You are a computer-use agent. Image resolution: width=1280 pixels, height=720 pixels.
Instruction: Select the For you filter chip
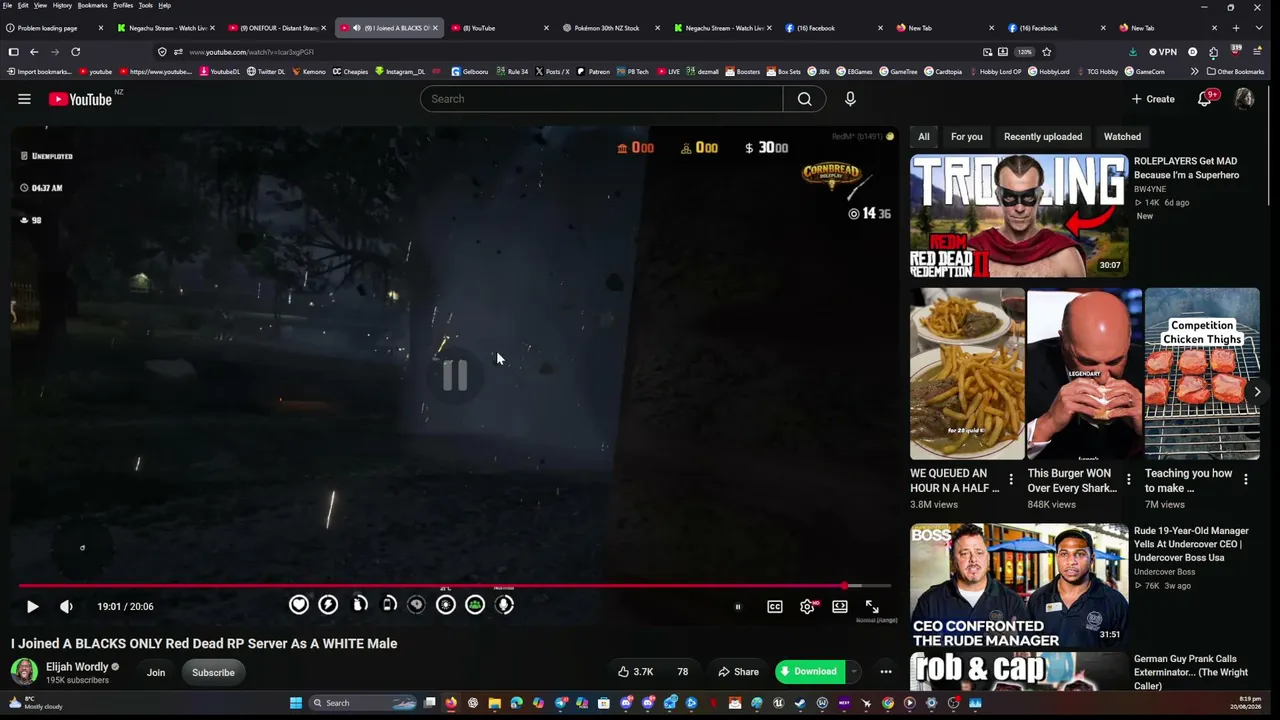point(966,137)
